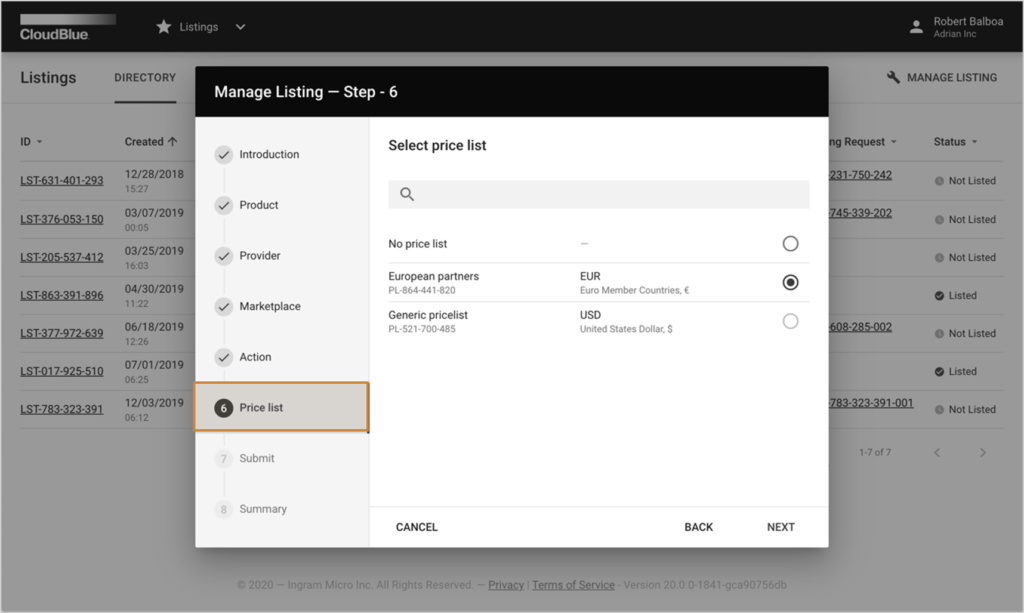The image size is (1024, 613).
Task: Open the Submit step in the wizard
Action: [x=256, y=458]
